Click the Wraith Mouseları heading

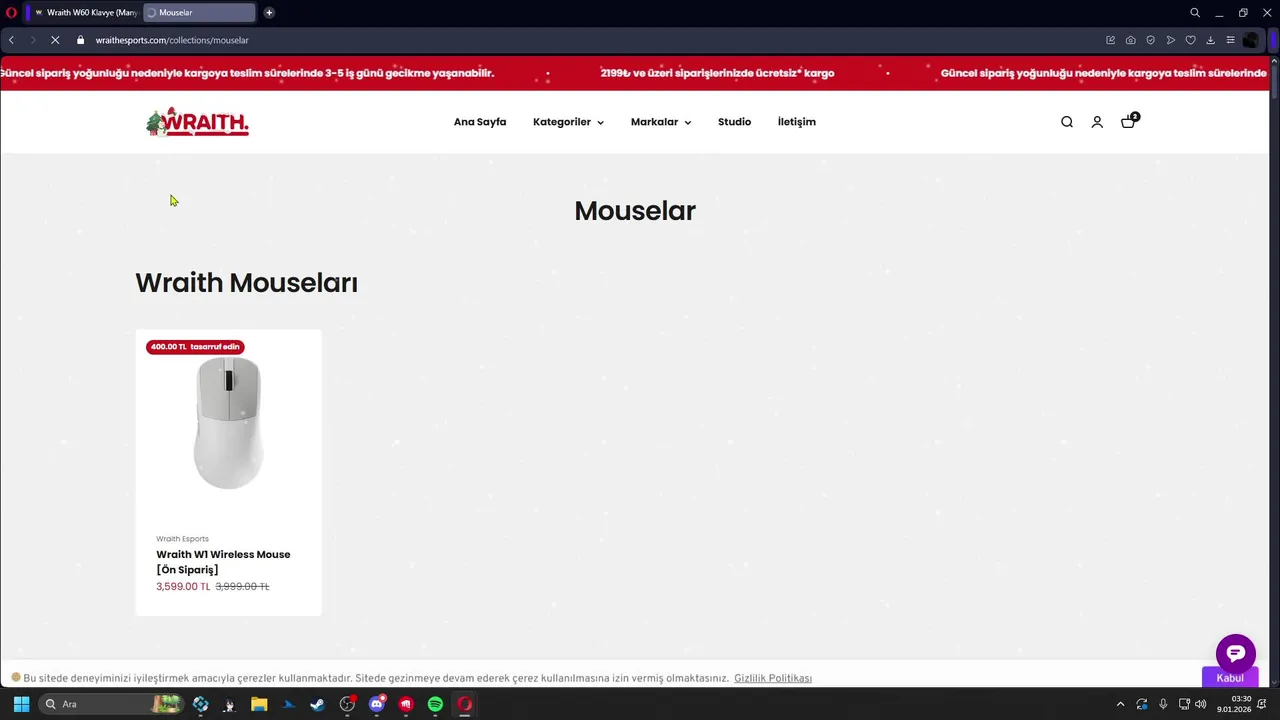click(x=246, y=283)
